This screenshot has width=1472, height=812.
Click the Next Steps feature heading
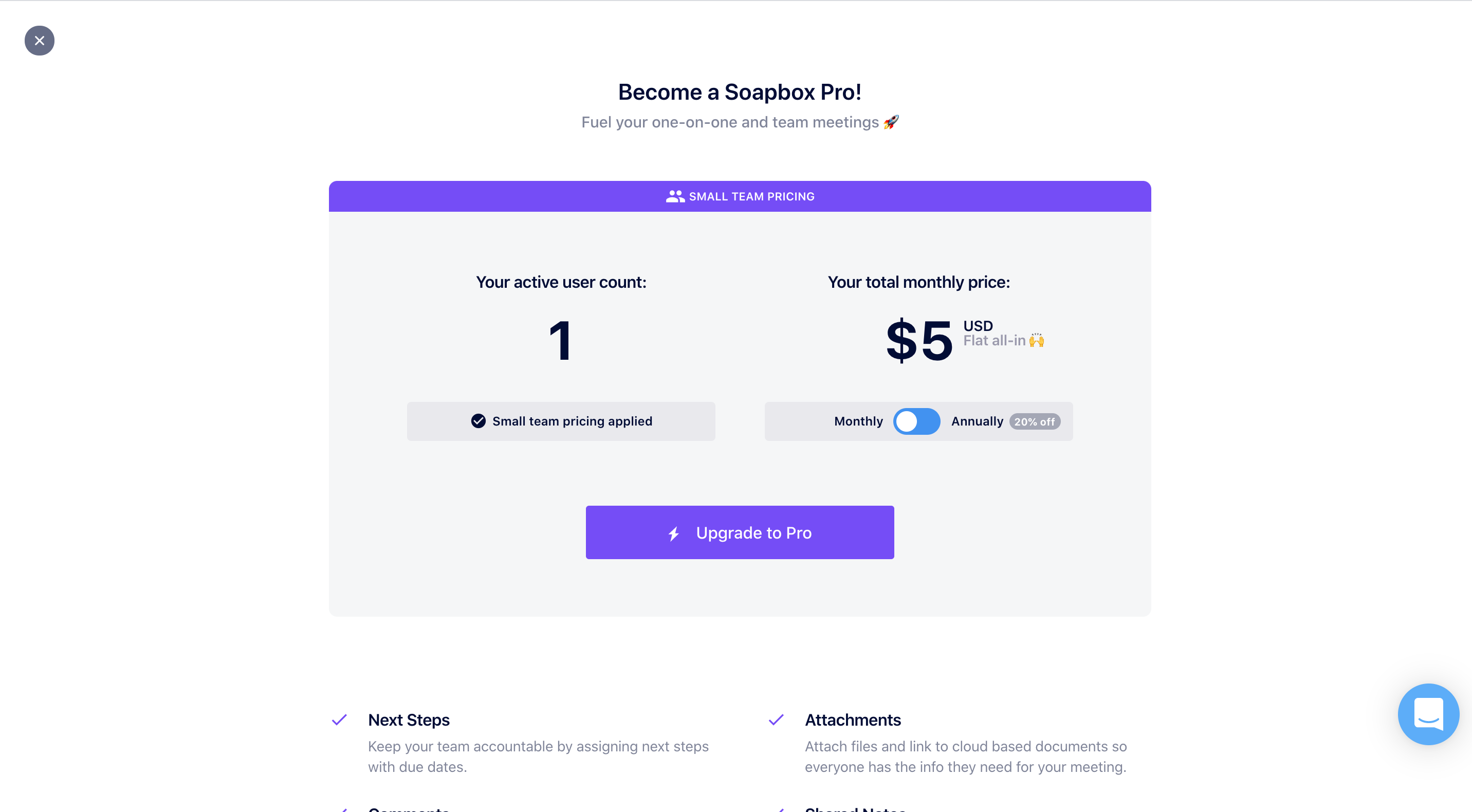(409, 720)
